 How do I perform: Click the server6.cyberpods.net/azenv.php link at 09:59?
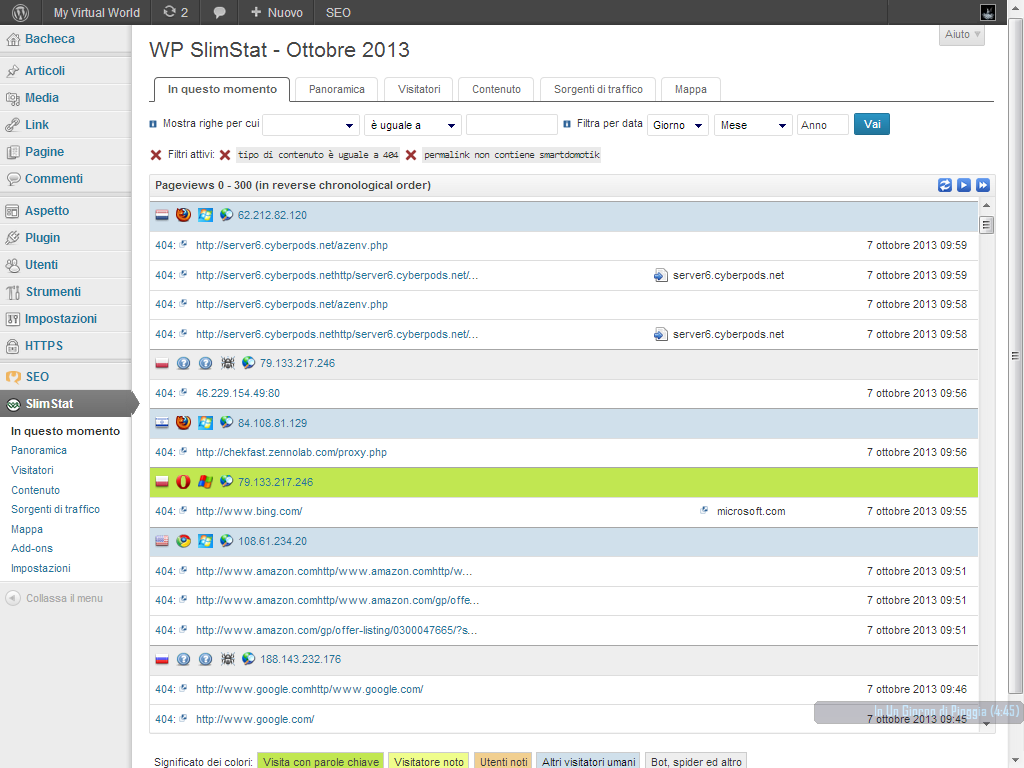[x=292, y=246]
